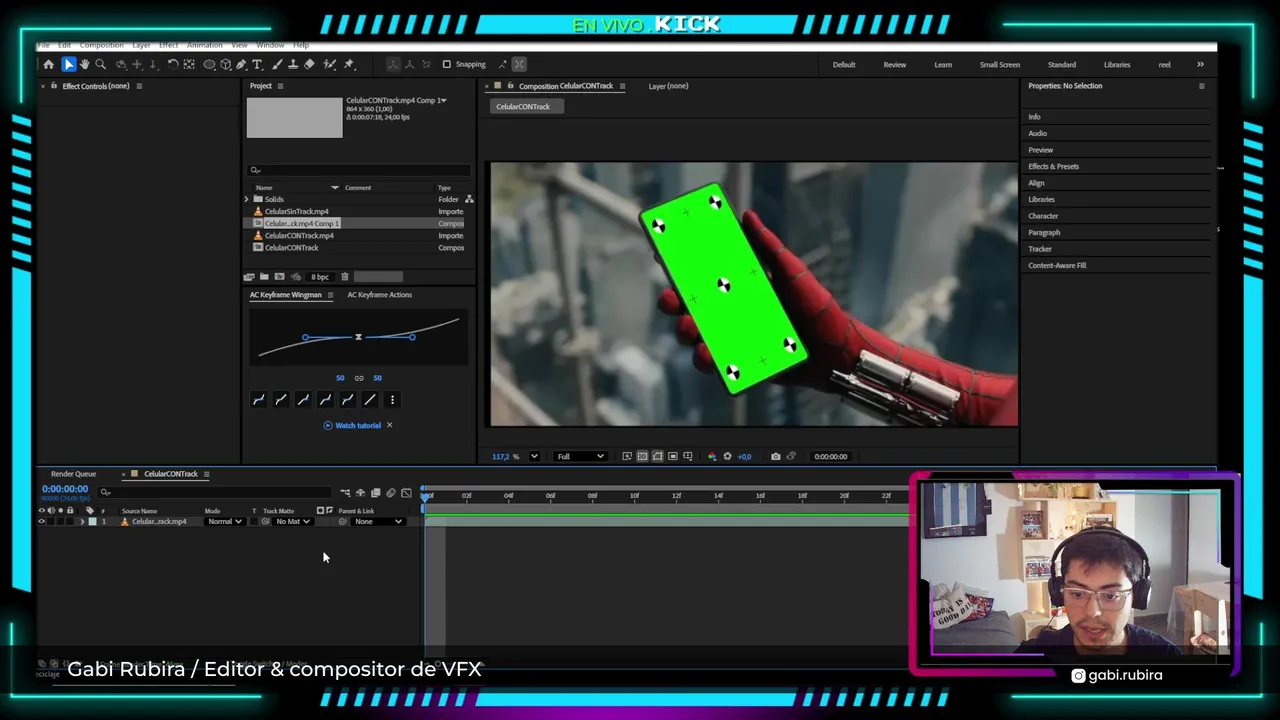The height and width of the screenshot is (720, 1280).
Task: Toggle Composition viewer panel lock
Action: [510, 86]
